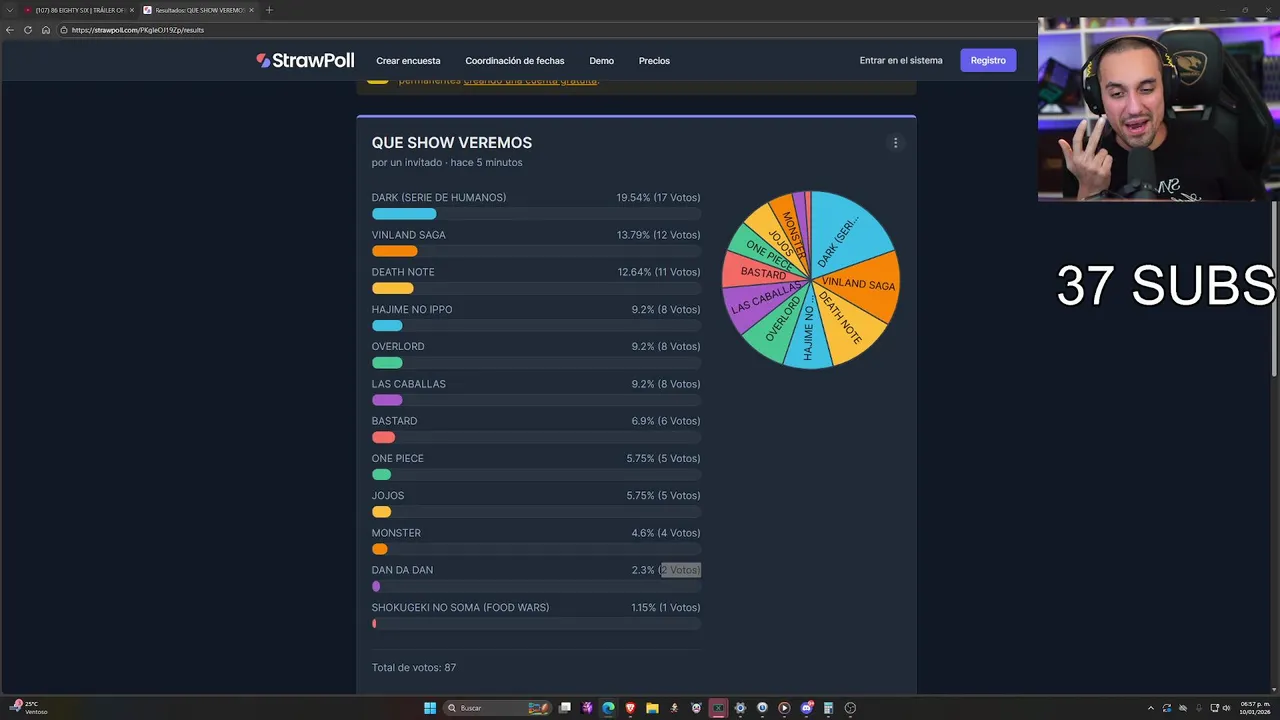Open the media player taskbar icon
Screen dimensions: 1280x720
[784, 708]
